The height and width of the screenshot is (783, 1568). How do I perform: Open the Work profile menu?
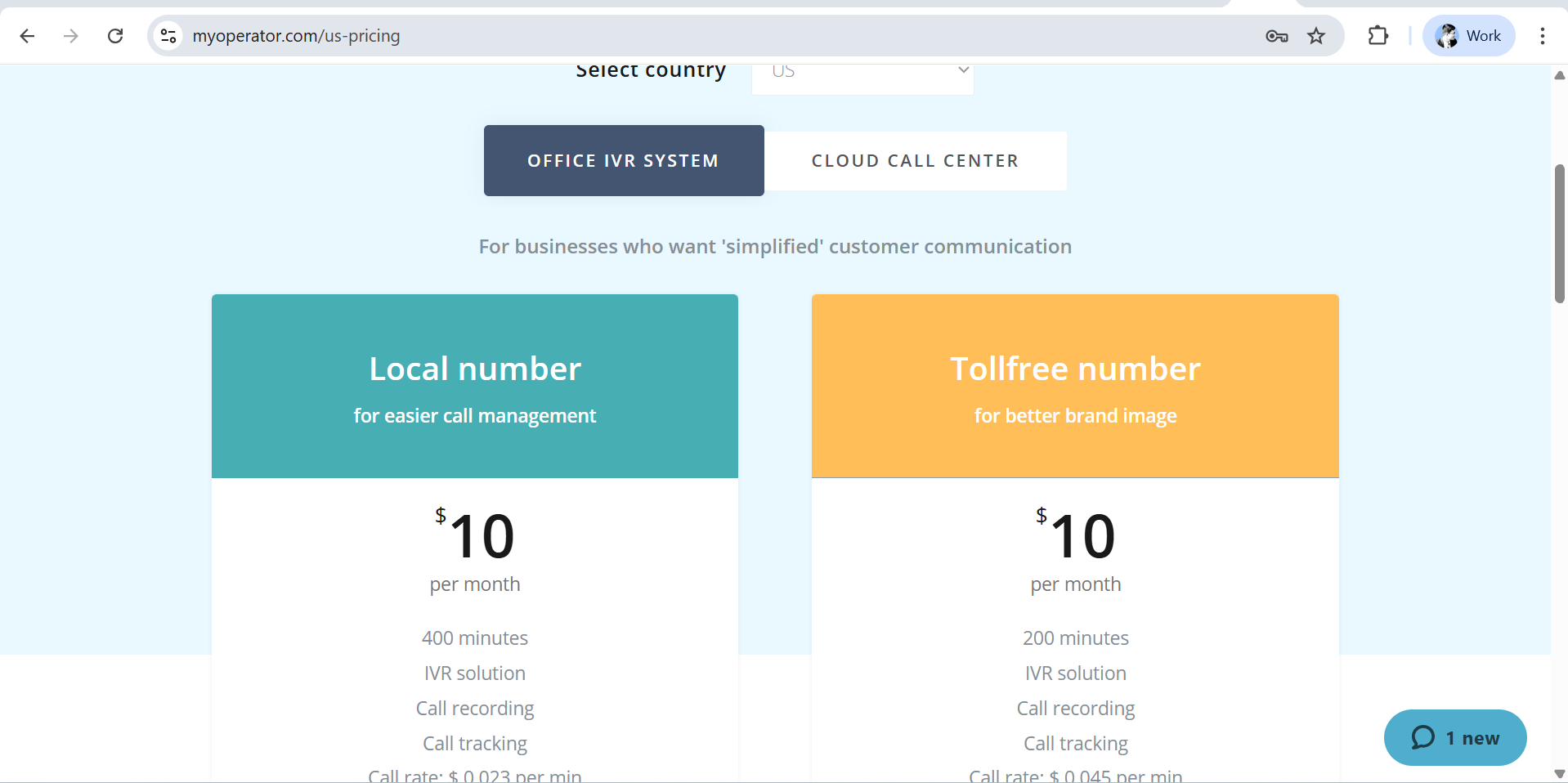1469,36
